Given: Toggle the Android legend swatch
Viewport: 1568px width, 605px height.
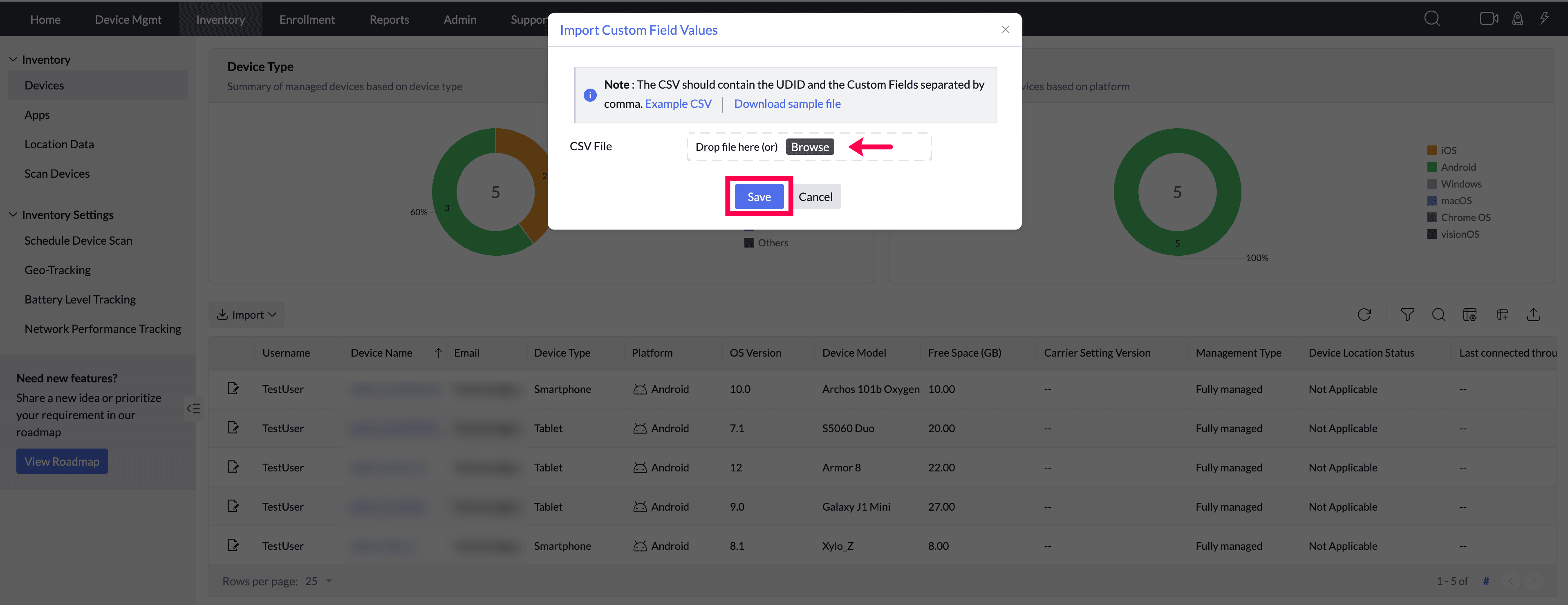Looking at the screenshot, I should pos(1431,167).
